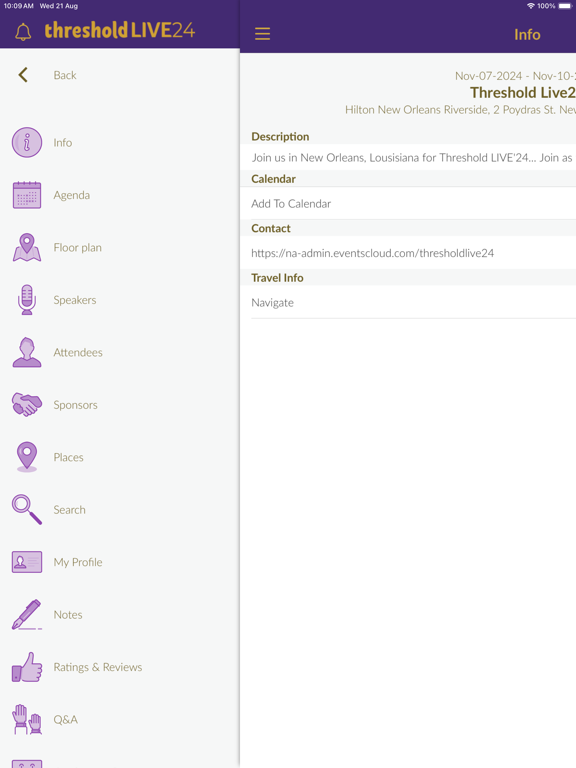Image resolution: width=576 pixels, height=768 pixels.
Task: Open Ratings & Reviews thumbs-up icon
Action: [27, 667]
